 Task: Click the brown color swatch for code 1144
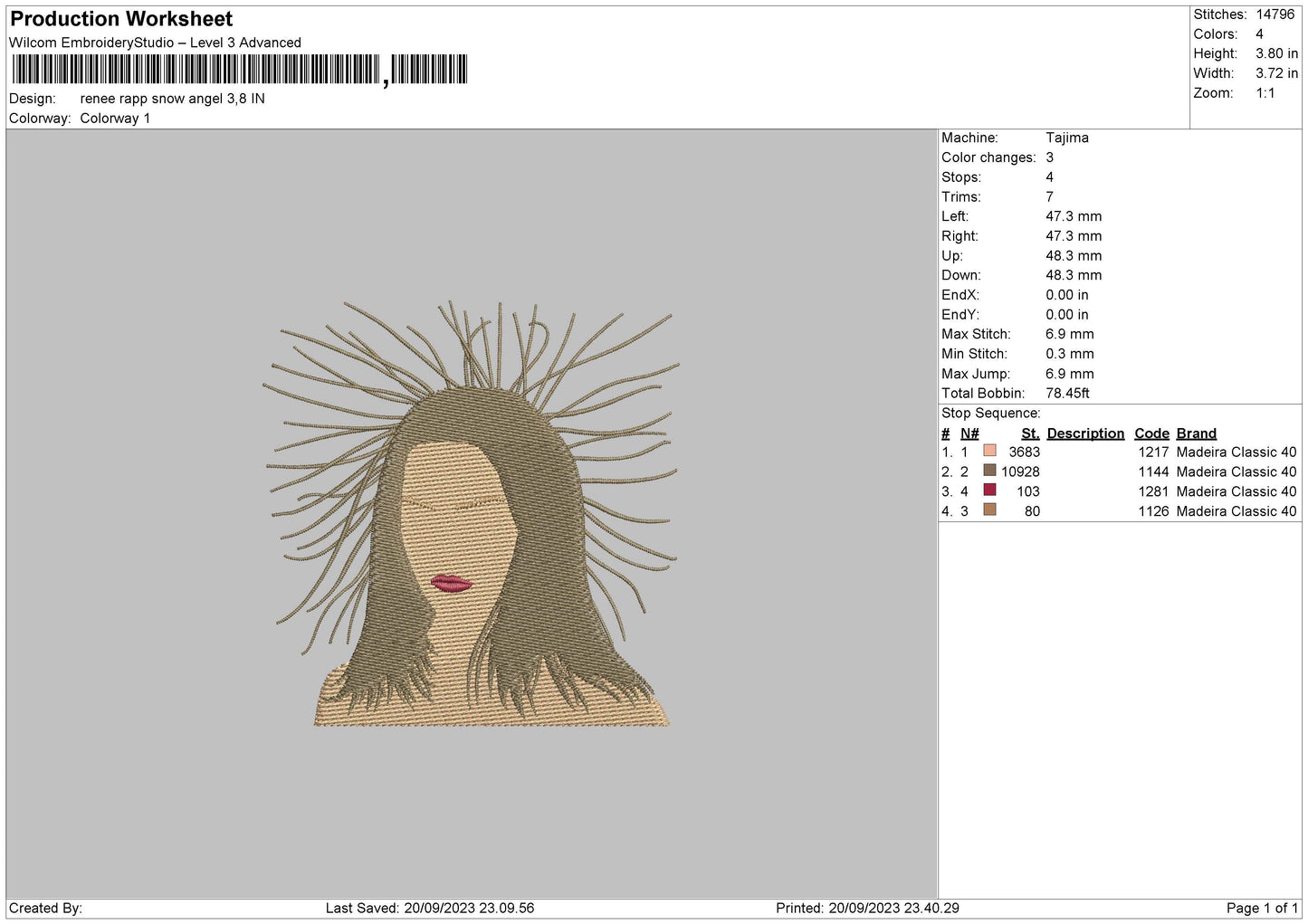(989, 471)
